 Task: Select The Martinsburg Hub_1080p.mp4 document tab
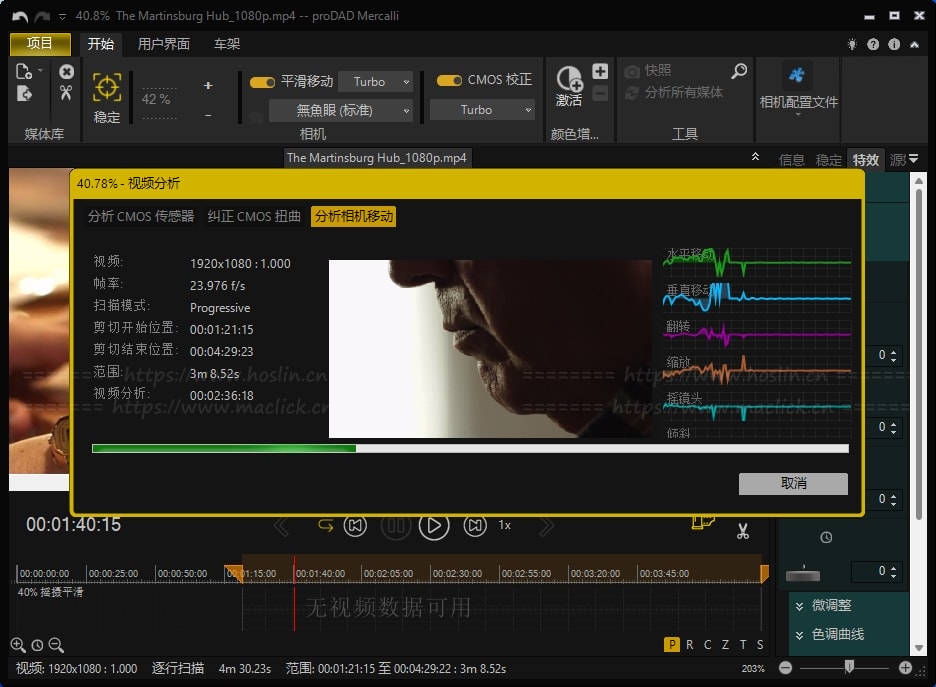pyautogui.click(x=376, y=158)
